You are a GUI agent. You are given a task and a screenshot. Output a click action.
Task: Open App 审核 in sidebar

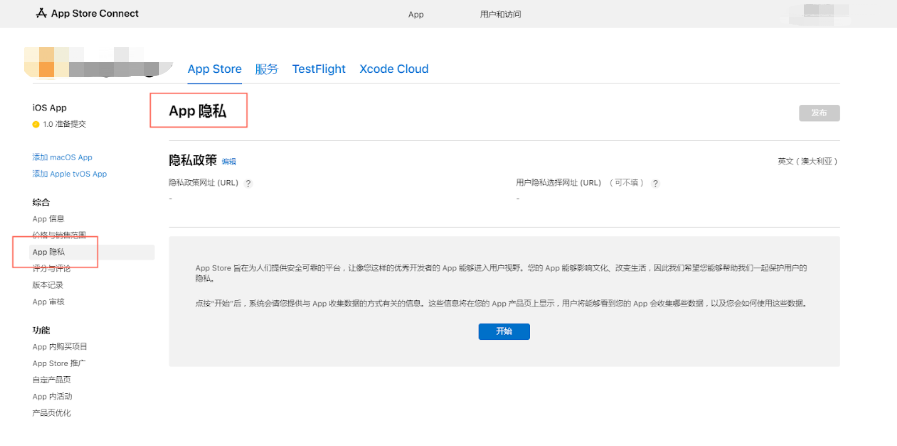[x=48, y=301]
